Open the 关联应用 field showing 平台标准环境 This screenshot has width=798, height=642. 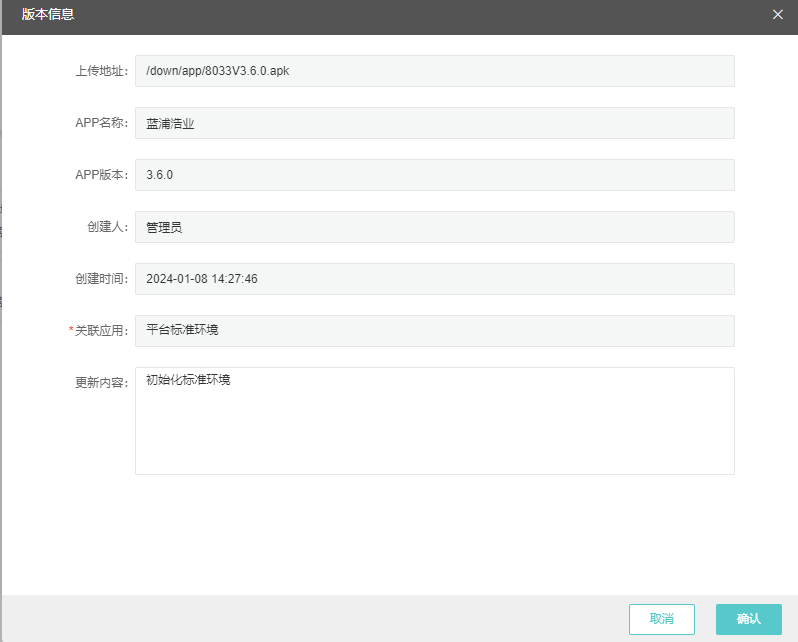(x=435, y=330)
